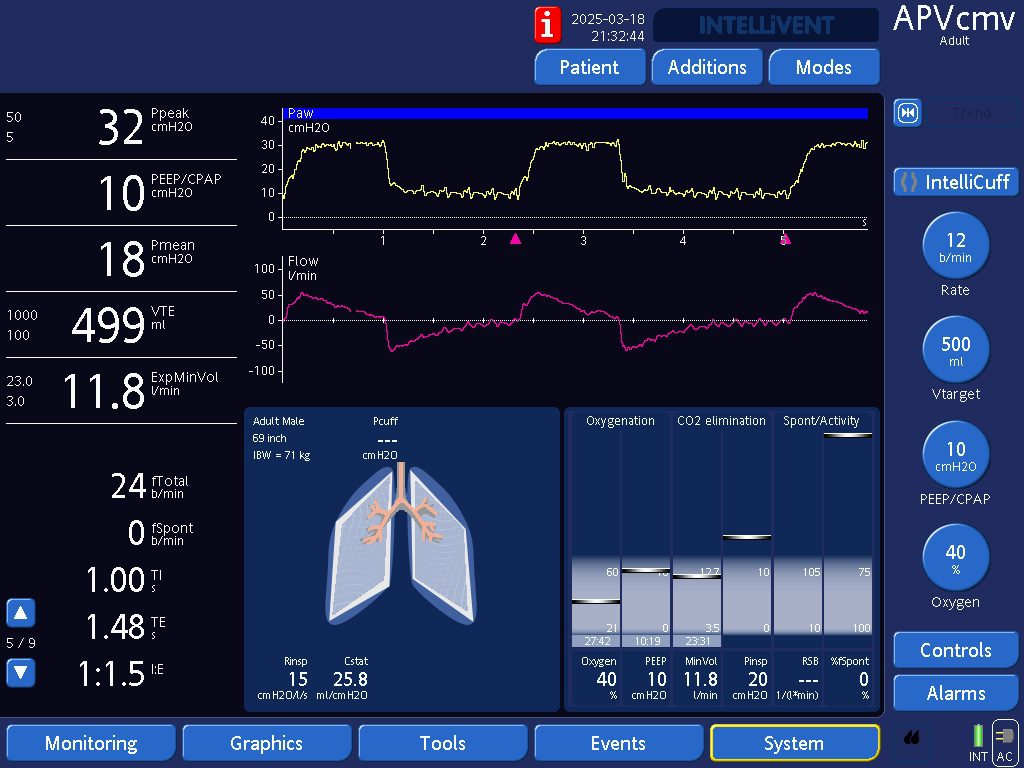Select the Vtarget 500 ml knob

pos(955,350)
